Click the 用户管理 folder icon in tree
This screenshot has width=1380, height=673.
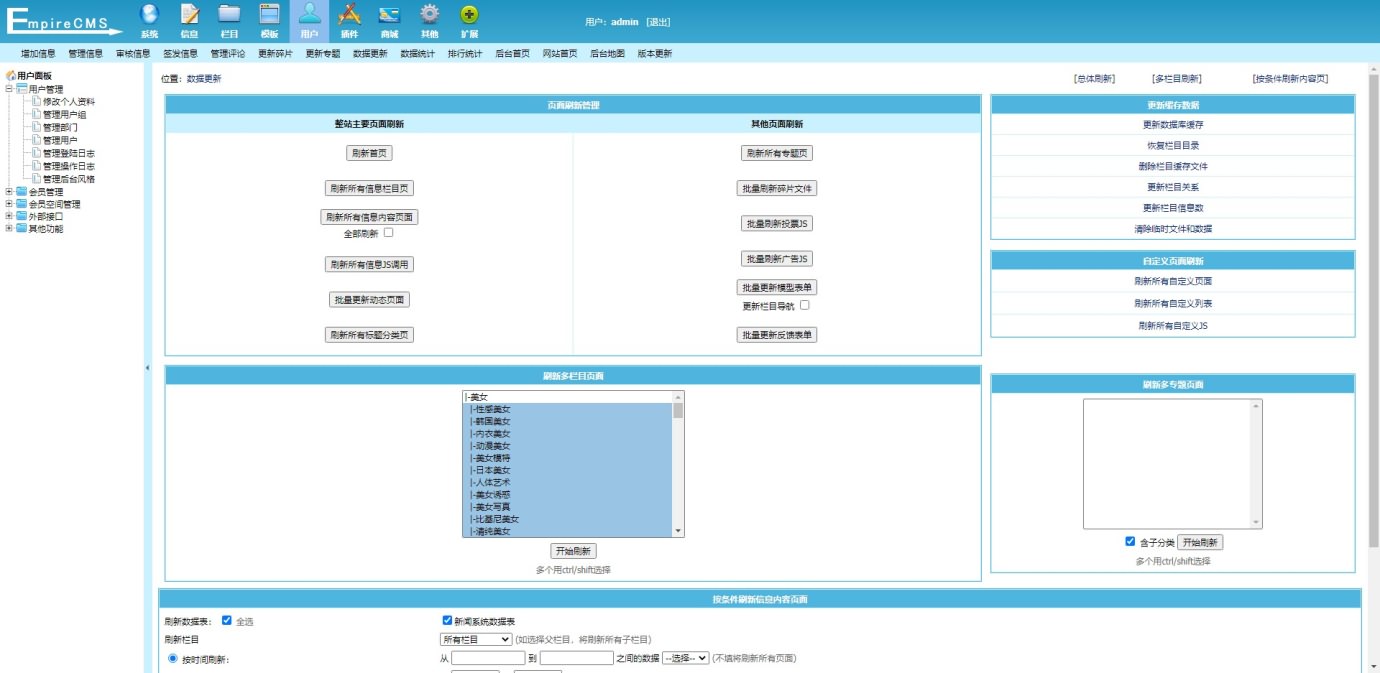point(21,89)
